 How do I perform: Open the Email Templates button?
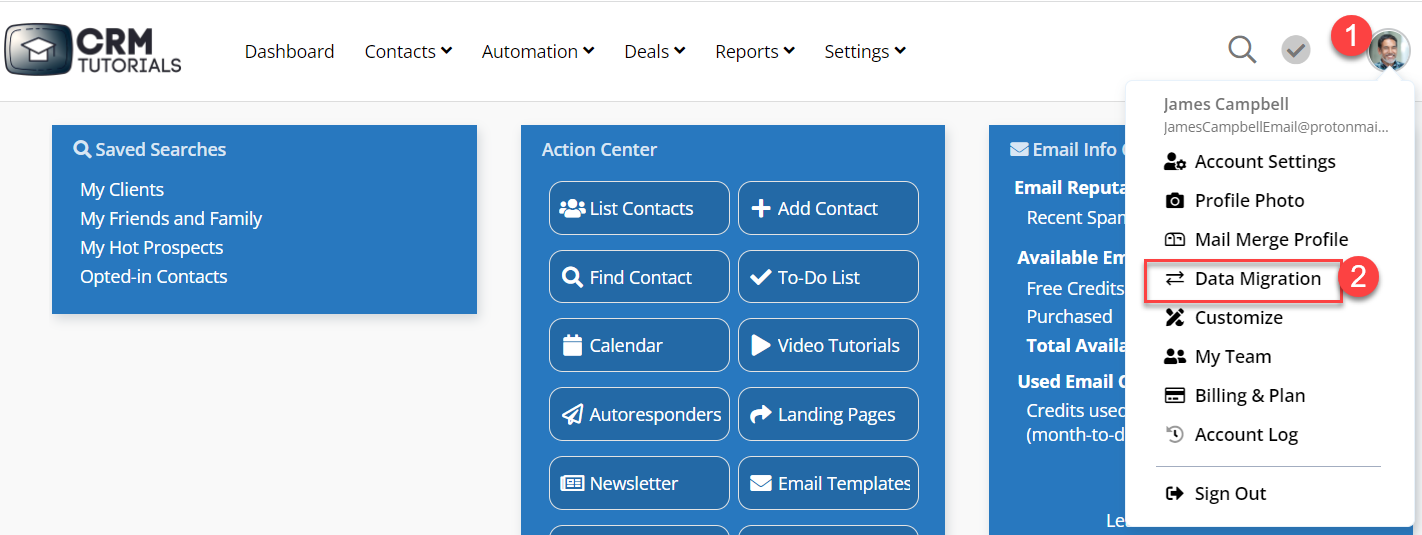click(x=828, y=483)
